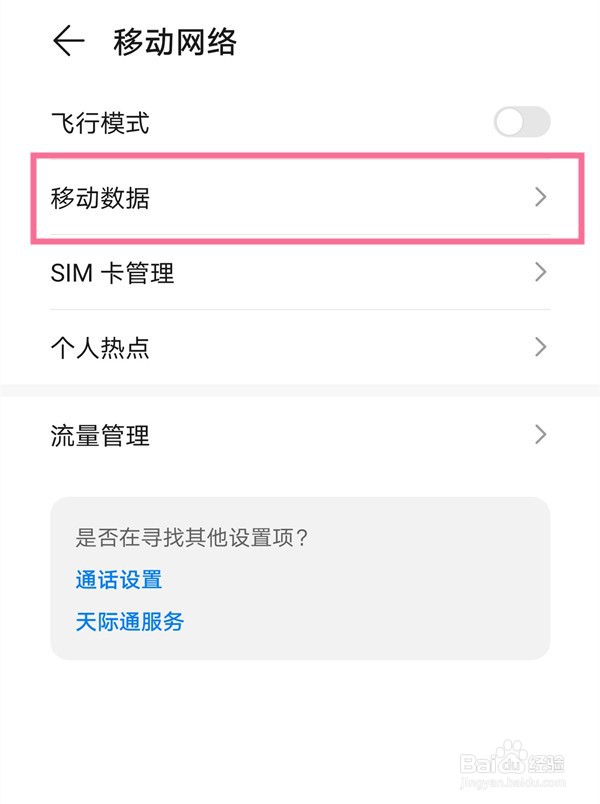
Task: Click the 个人热点 chevron arrow
Action: pyautogui.click(x=541, y=347)
